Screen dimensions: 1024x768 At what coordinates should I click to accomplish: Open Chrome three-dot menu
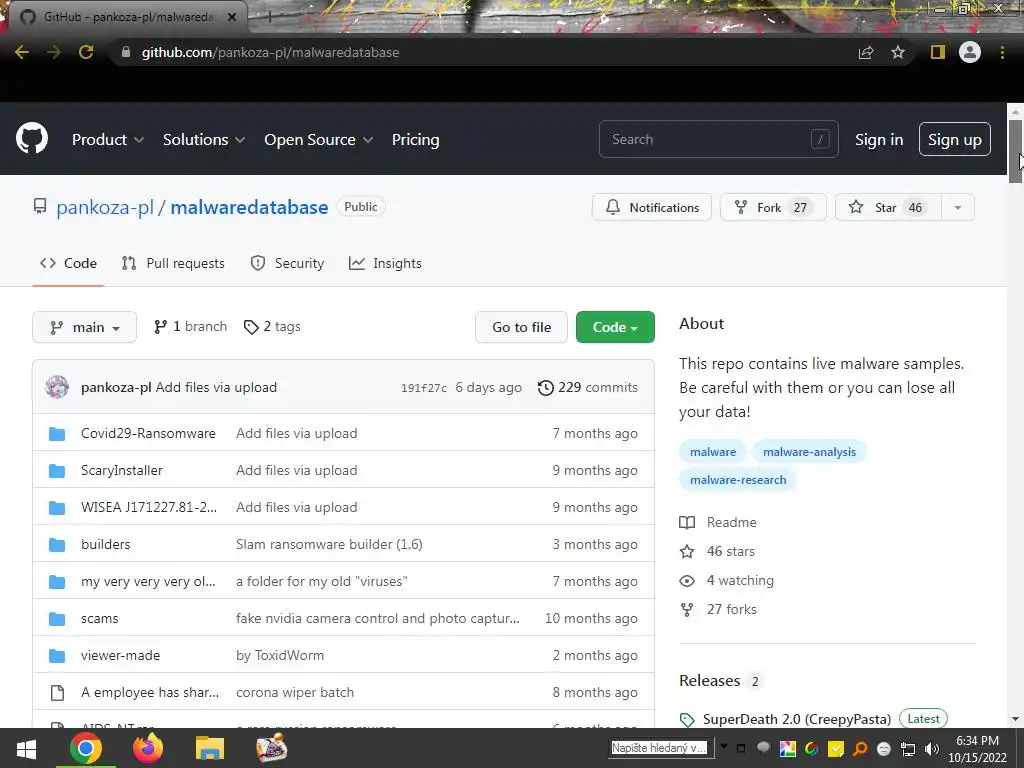(x=1002, y=52)
